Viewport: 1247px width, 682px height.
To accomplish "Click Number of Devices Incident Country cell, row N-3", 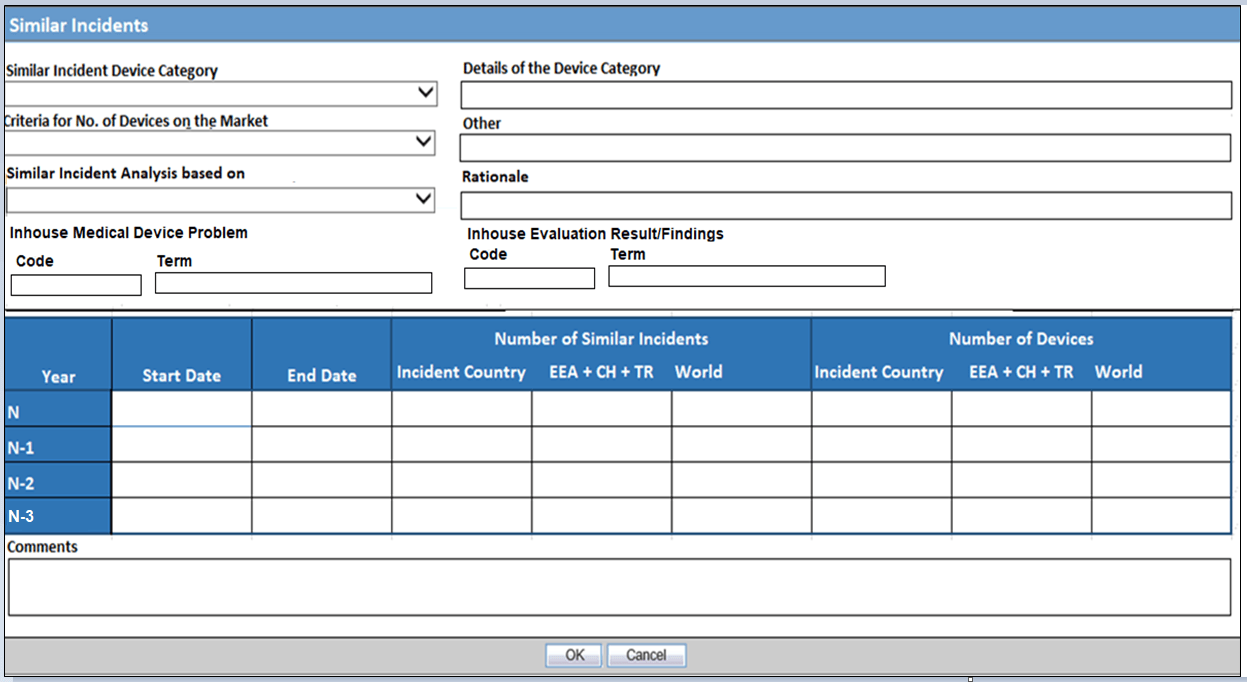I will click(881, 516).
